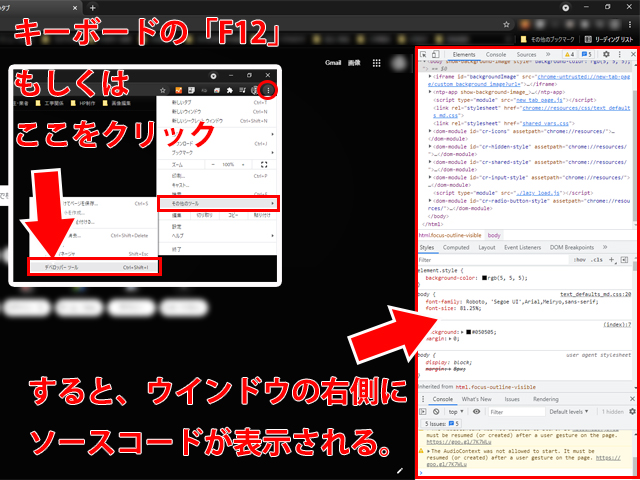Activate the DevTools inspect element picker
Screen dimensions: 640x480
[x=423, y=54]
